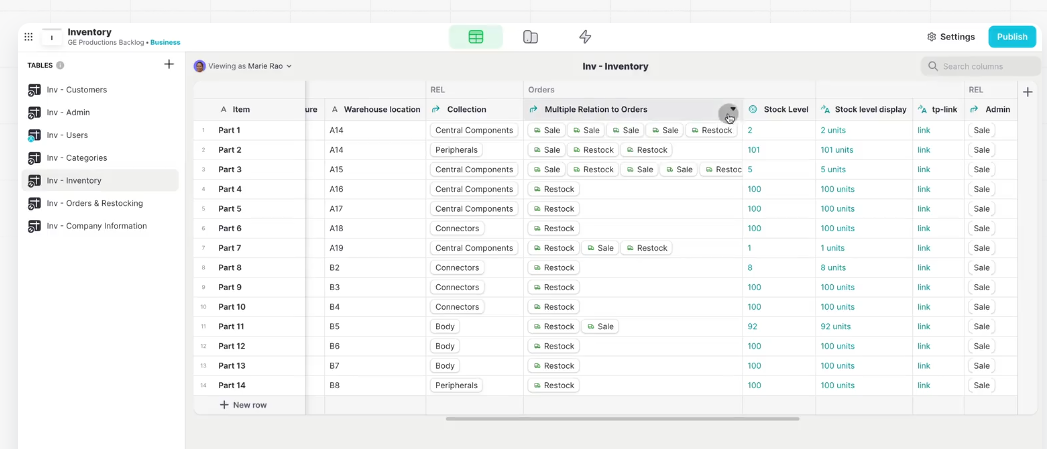The width and height of the screenshot is (1047, 449).
Task: Add a new column with plus icon
Action: pos(1028,92)
